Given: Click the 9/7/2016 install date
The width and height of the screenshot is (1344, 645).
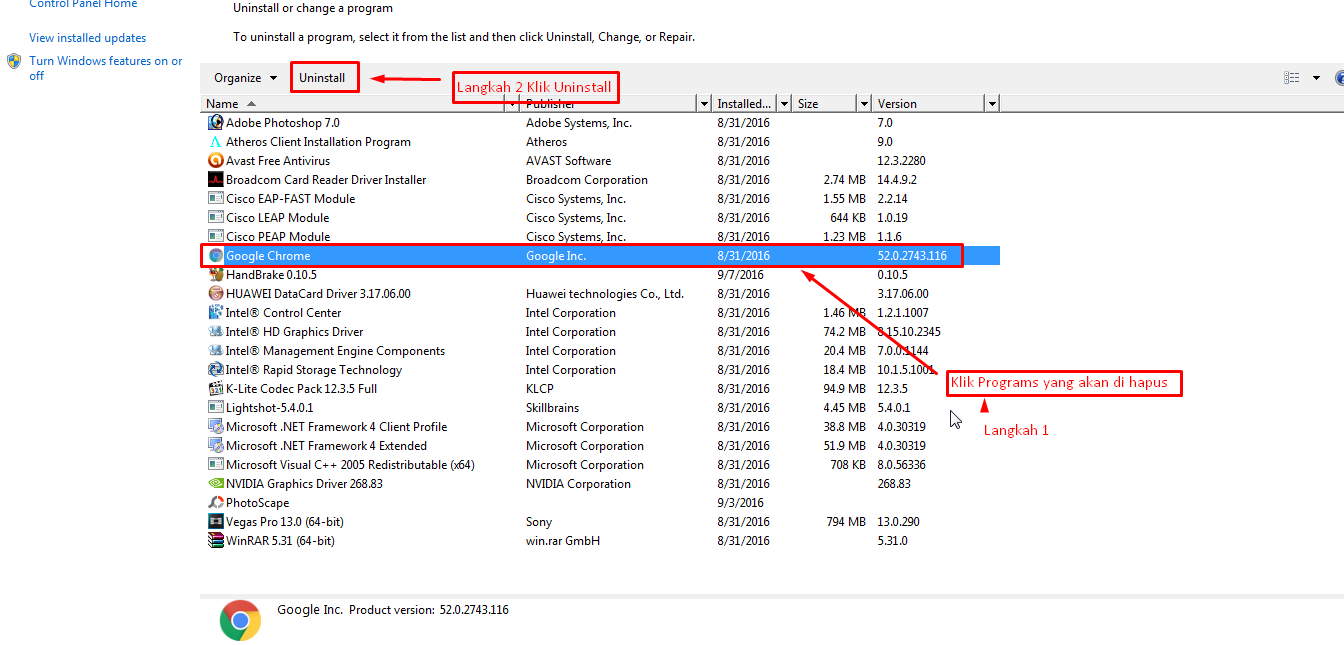Looking at the screenshot, I should coord(741,275).
